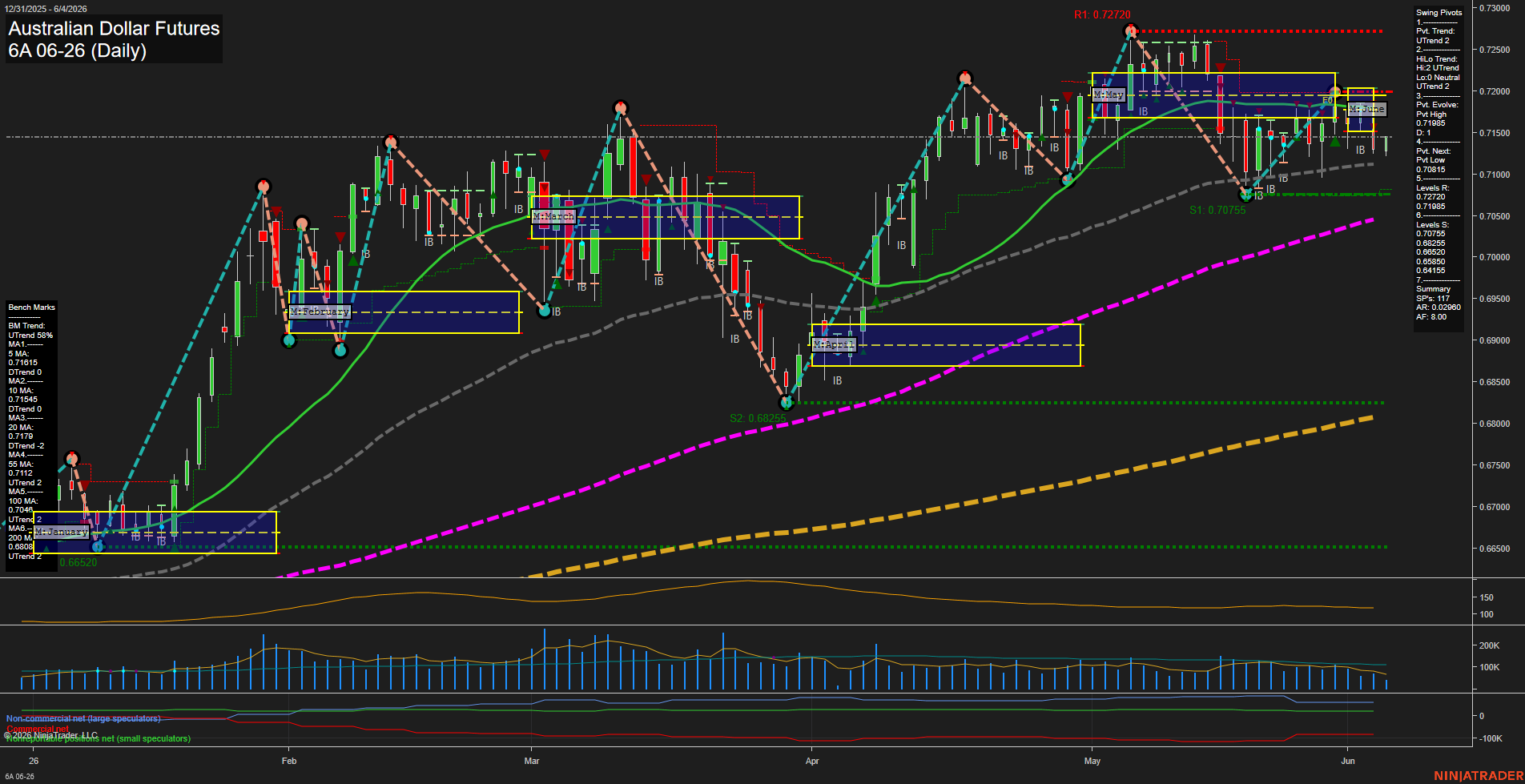
Task: Click the M:January monthly range label
Action: pyautogui.click(x=61, y=532)
